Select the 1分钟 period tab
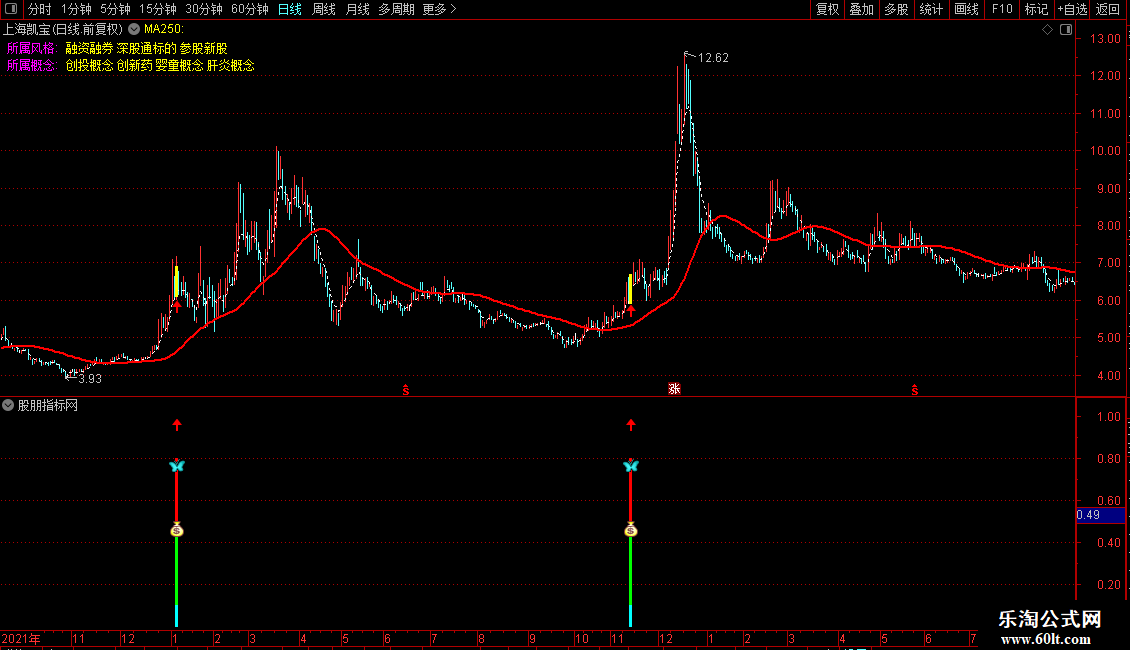 [76, 9]
